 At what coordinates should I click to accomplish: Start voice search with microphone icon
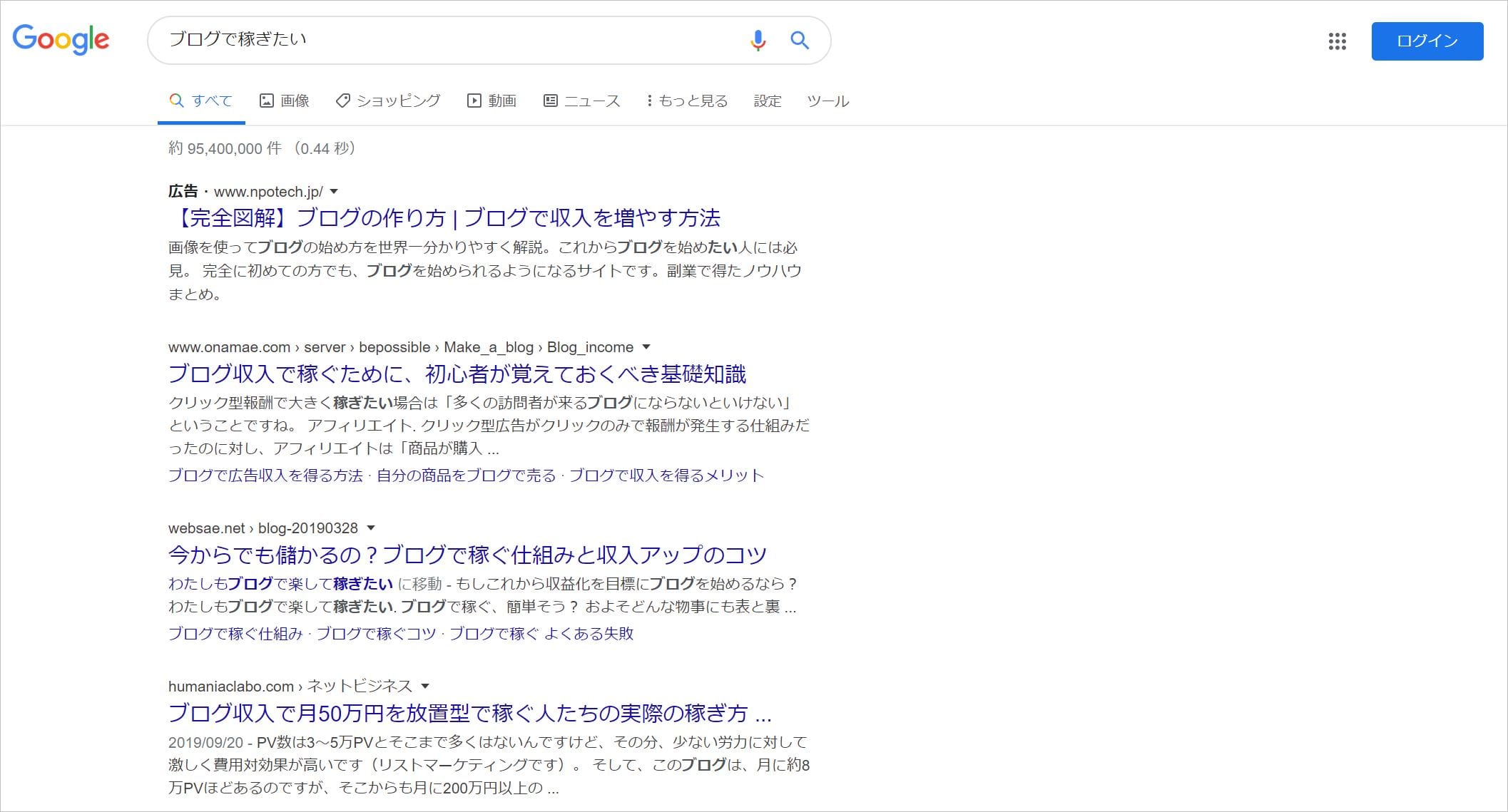coord(758,40)
